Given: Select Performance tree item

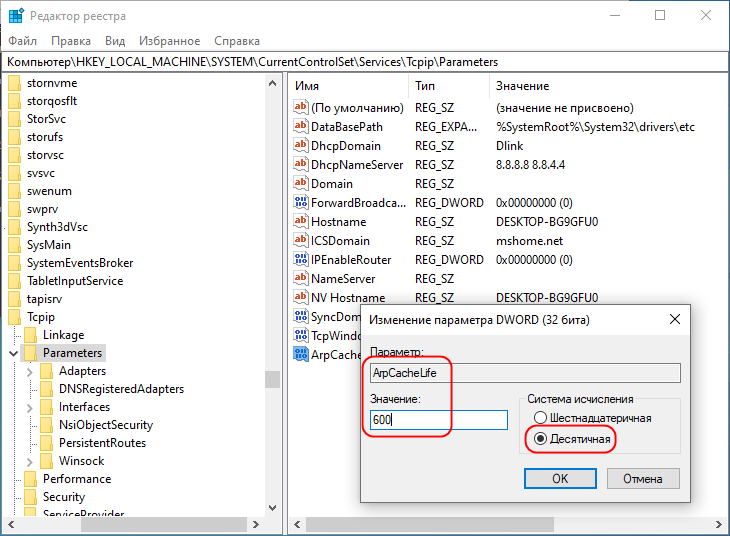Looking at the screenshot, I should click(77, 479).
